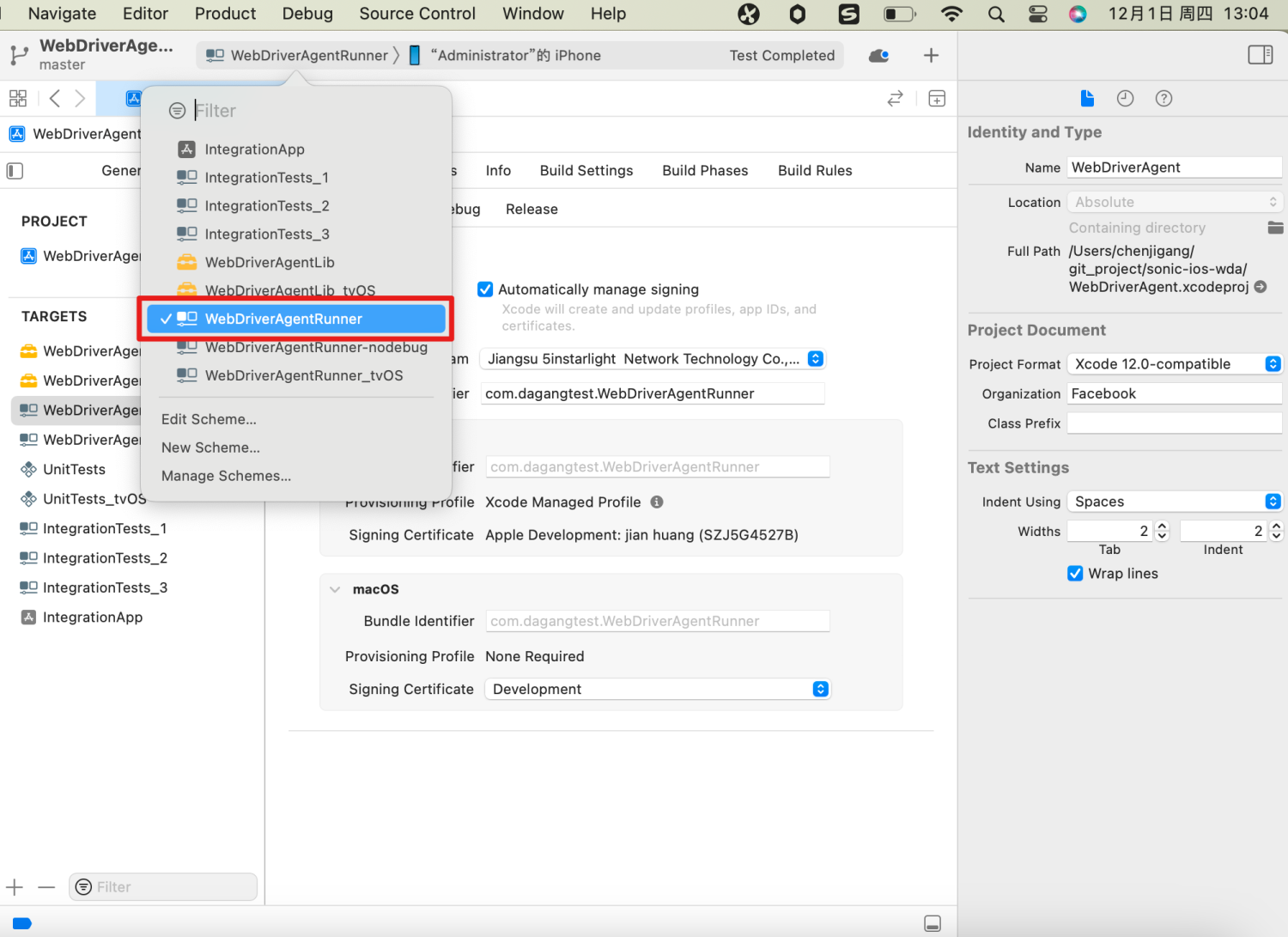Choose Edit Scheme… from the popup
Screen dimensions: 1288x937
coord(209,420)
